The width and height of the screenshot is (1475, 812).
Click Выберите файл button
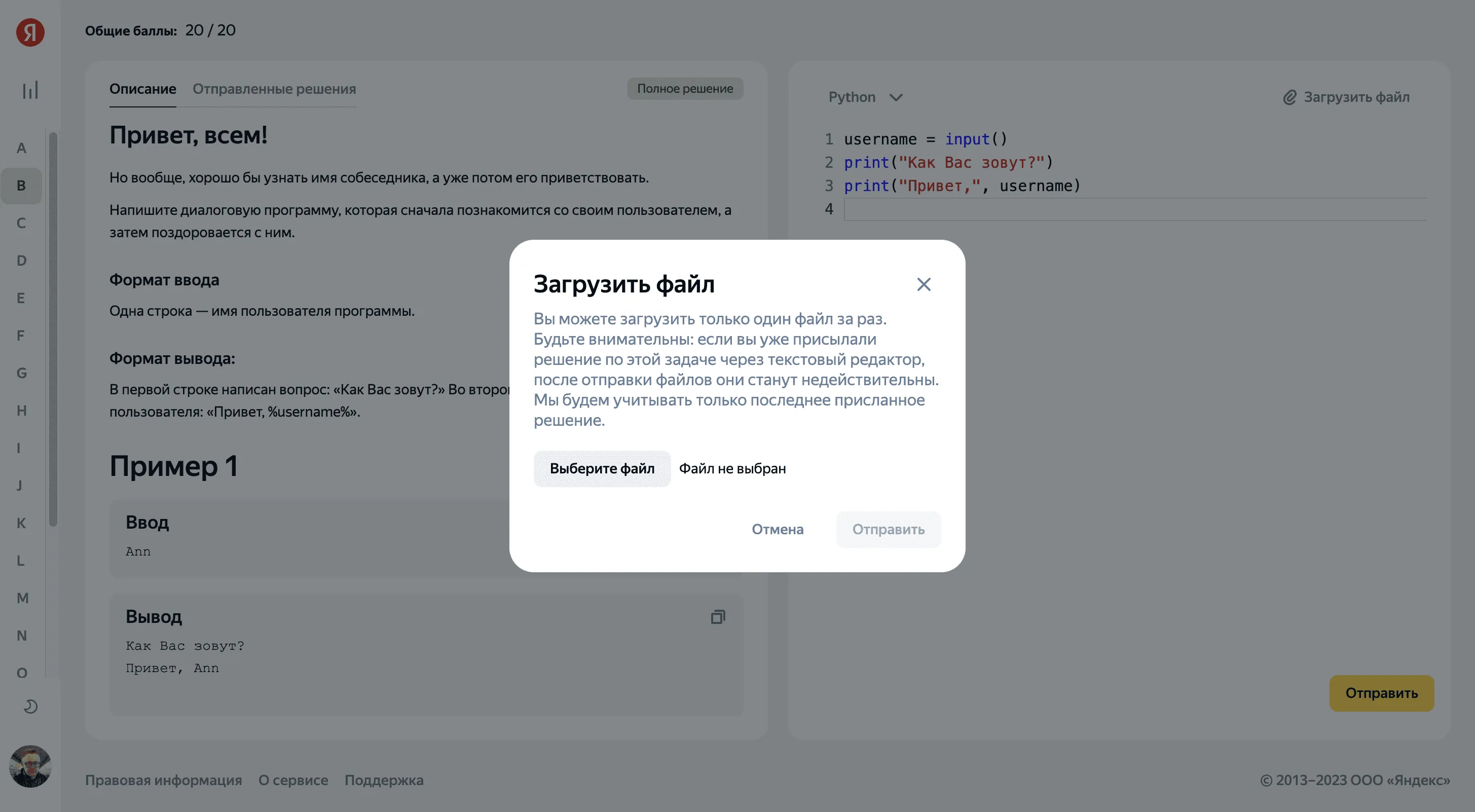[602, 468]
